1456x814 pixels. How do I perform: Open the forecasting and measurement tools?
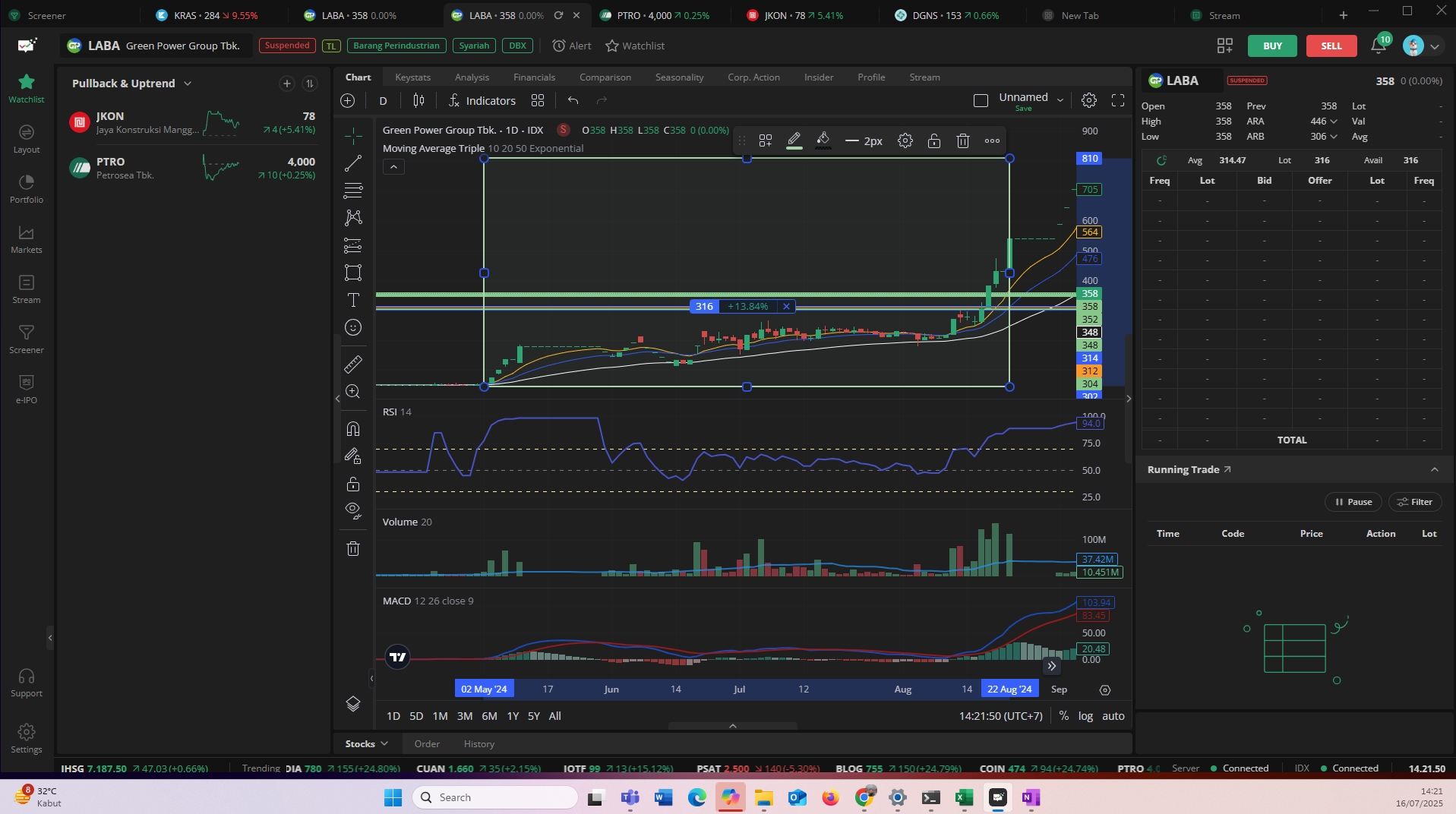[353, 245]
